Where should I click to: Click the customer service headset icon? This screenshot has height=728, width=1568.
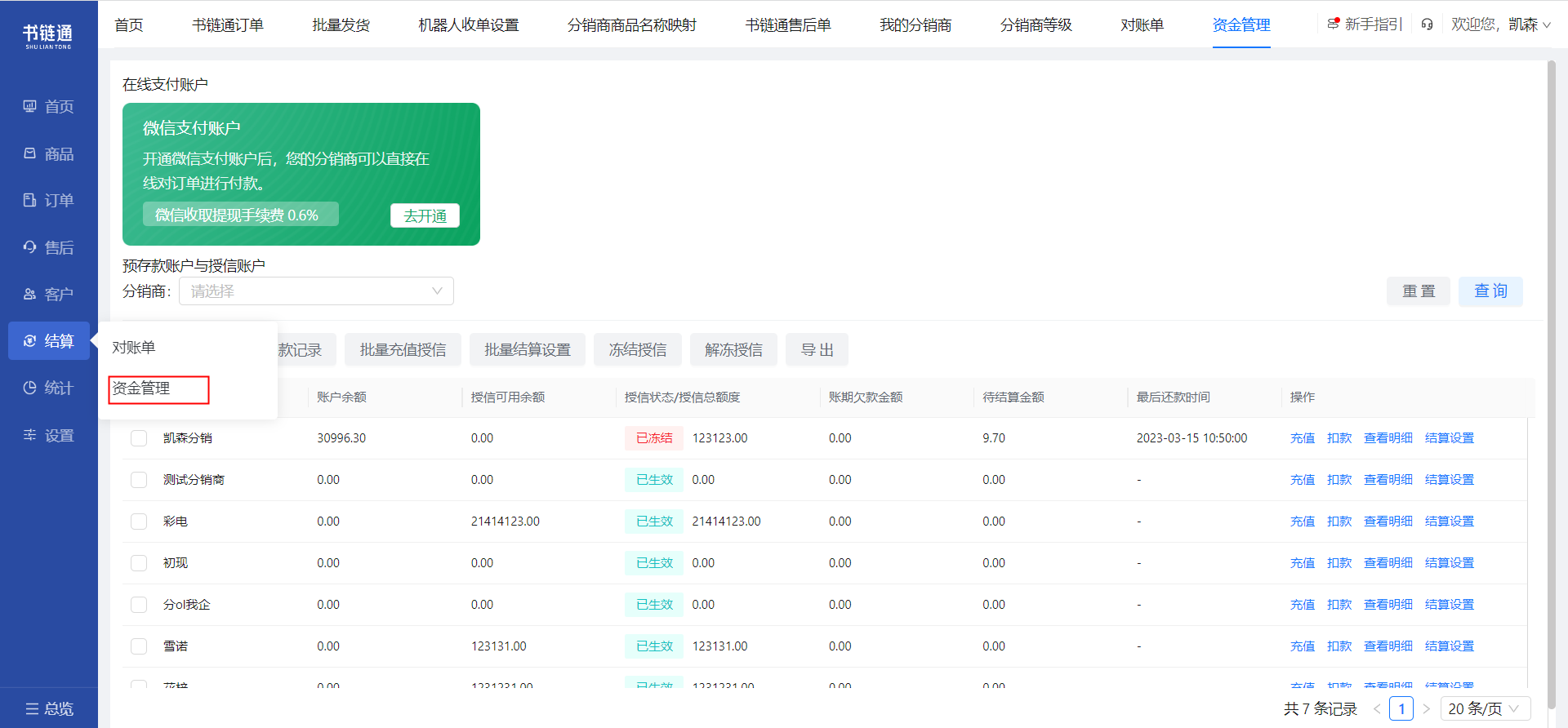click(1427, 24)
